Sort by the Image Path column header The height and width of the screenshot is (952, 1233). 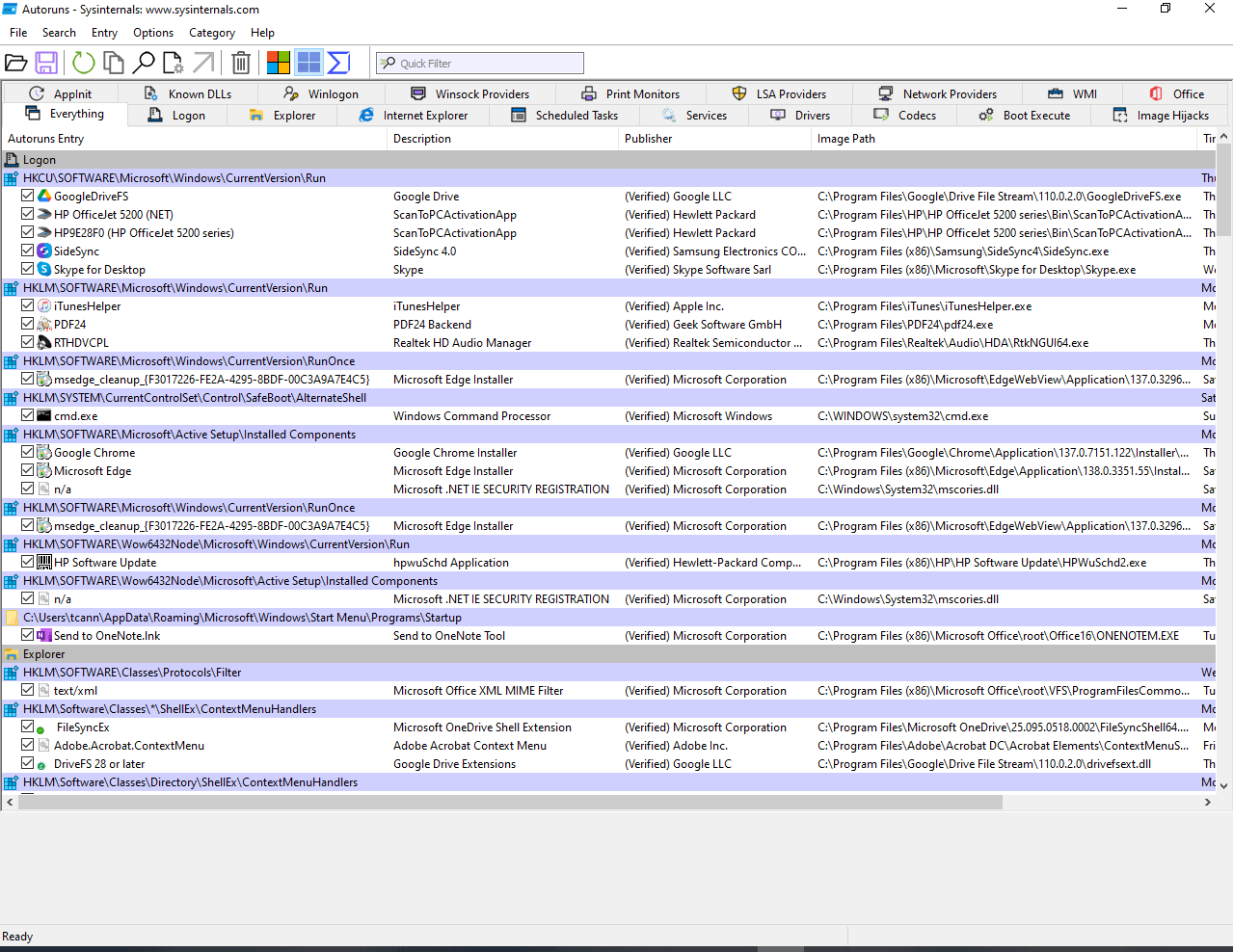1004,139
